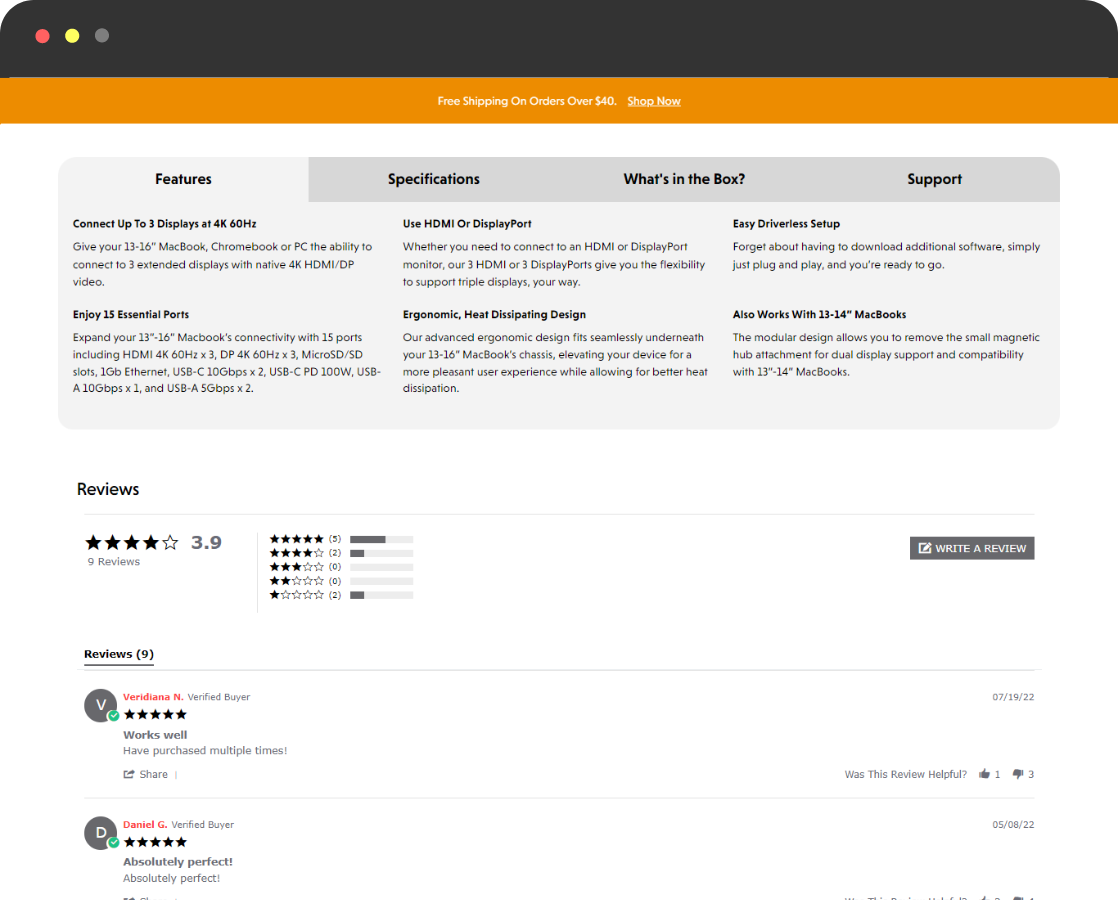Filter reviews by 1-star ratings
The width and height of the screenshot is (1118, 900).
296,595
